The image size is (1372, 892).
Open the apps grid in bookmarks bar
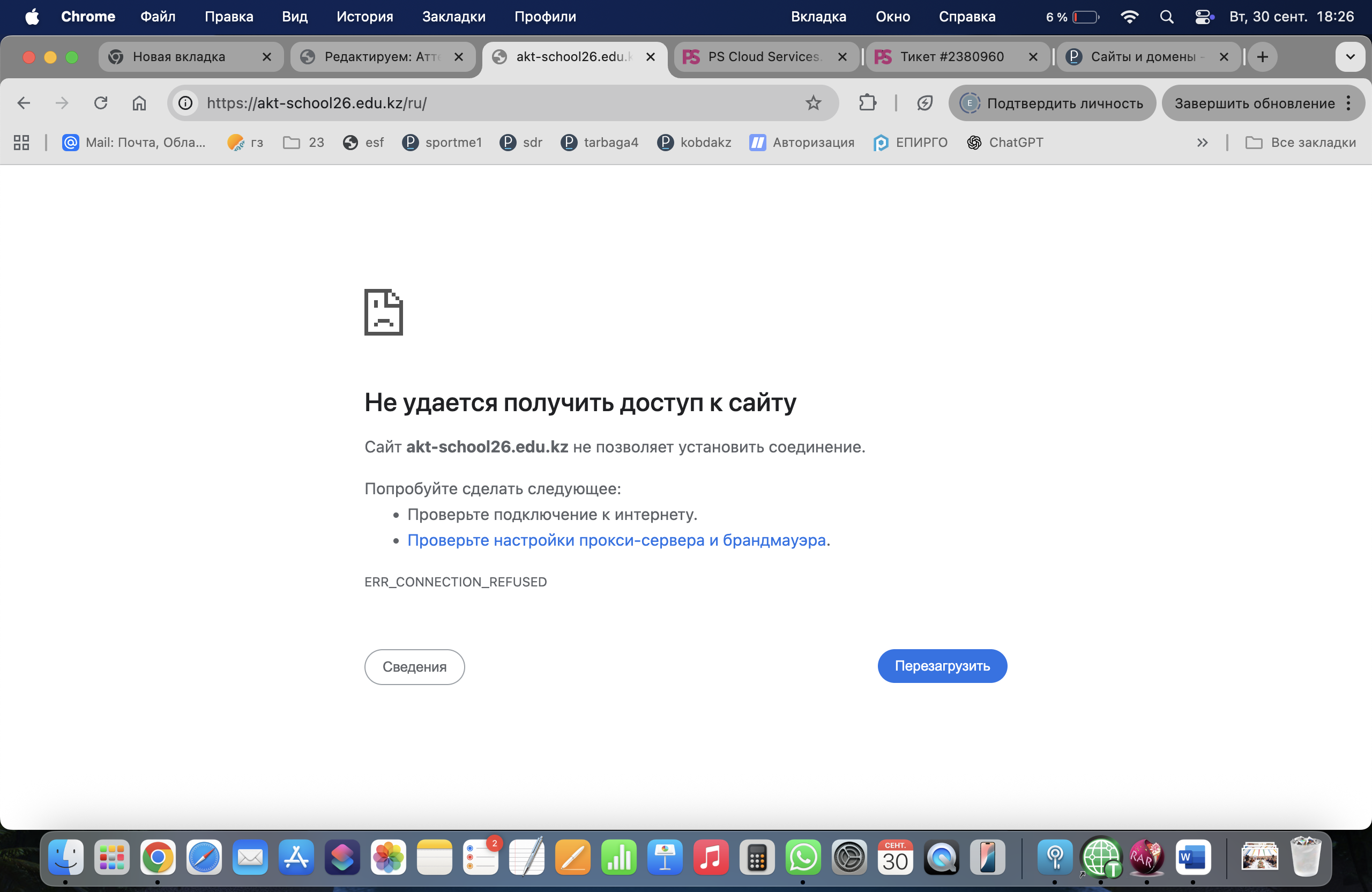tap(21, 143)
